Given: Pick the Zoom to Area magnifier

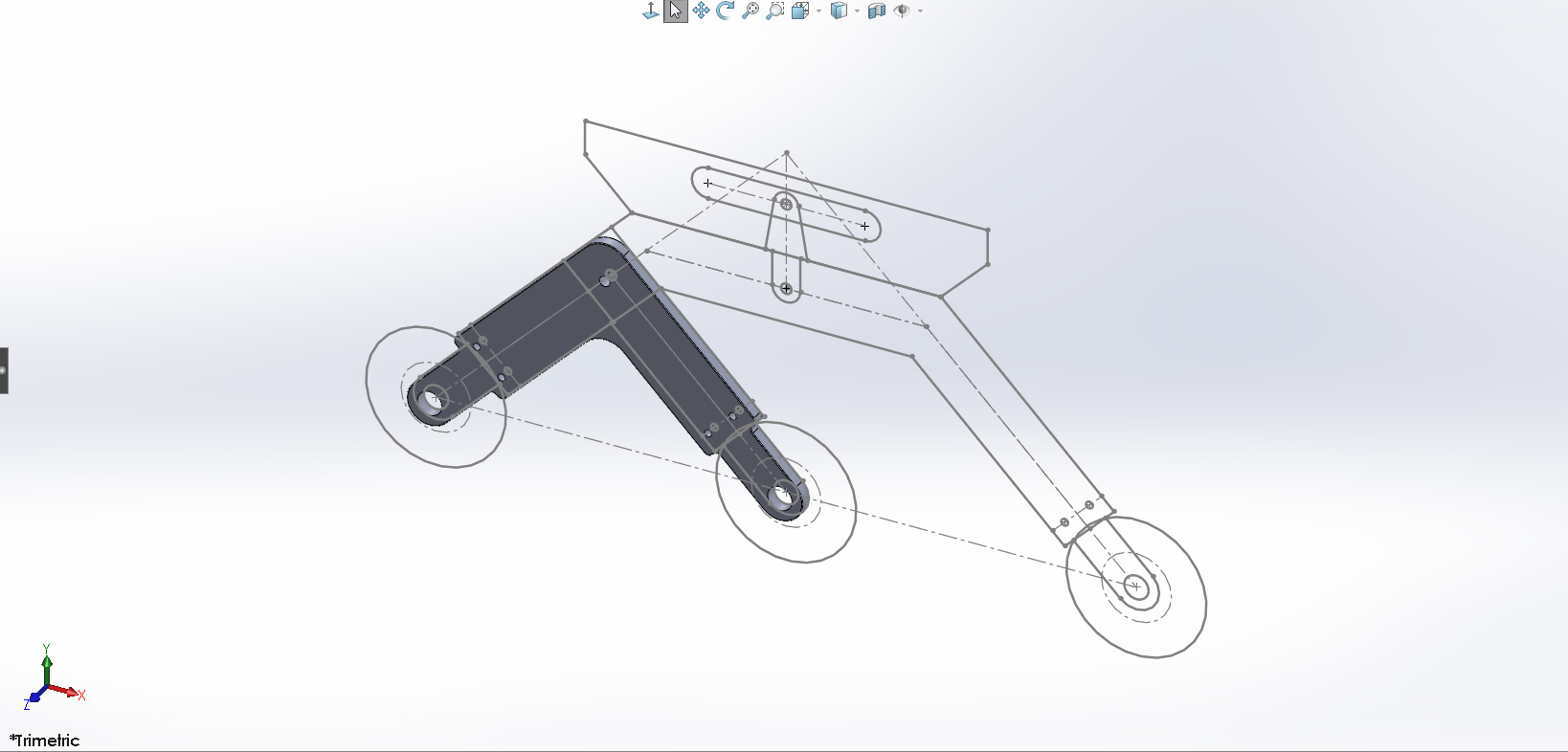Looking at the screenshot, I should tap(775, 11).
